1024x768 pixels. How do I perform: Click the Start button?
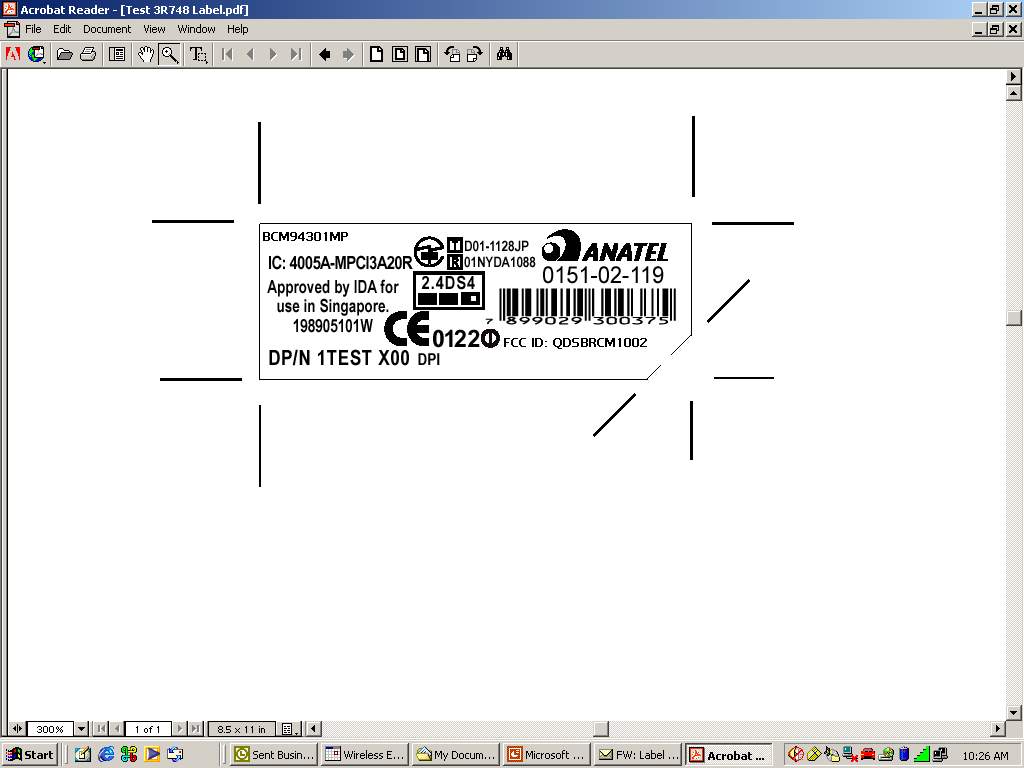point(29,755)
